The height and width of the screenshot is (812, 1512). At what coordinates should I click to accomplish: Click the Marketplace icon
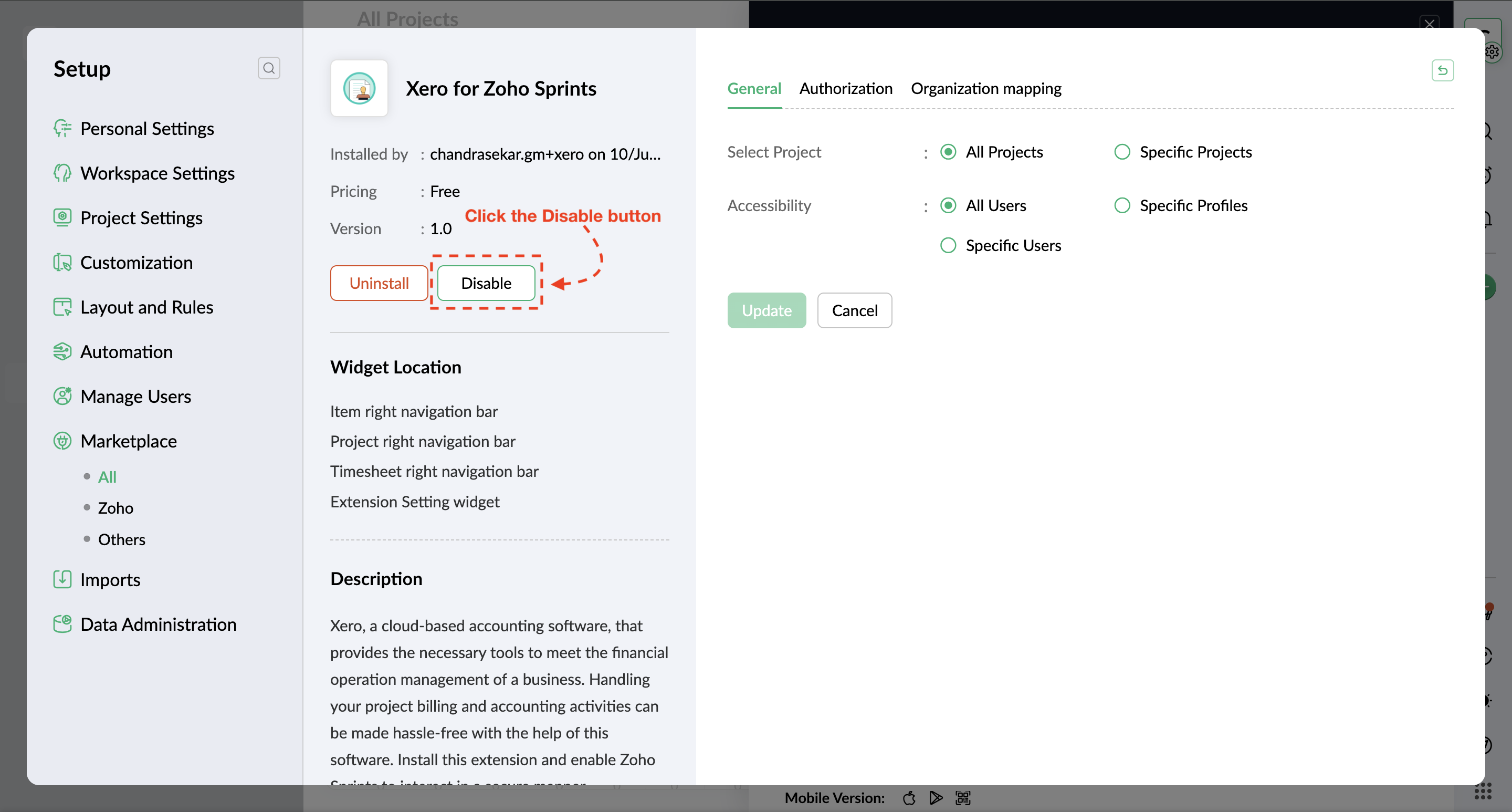62,440
